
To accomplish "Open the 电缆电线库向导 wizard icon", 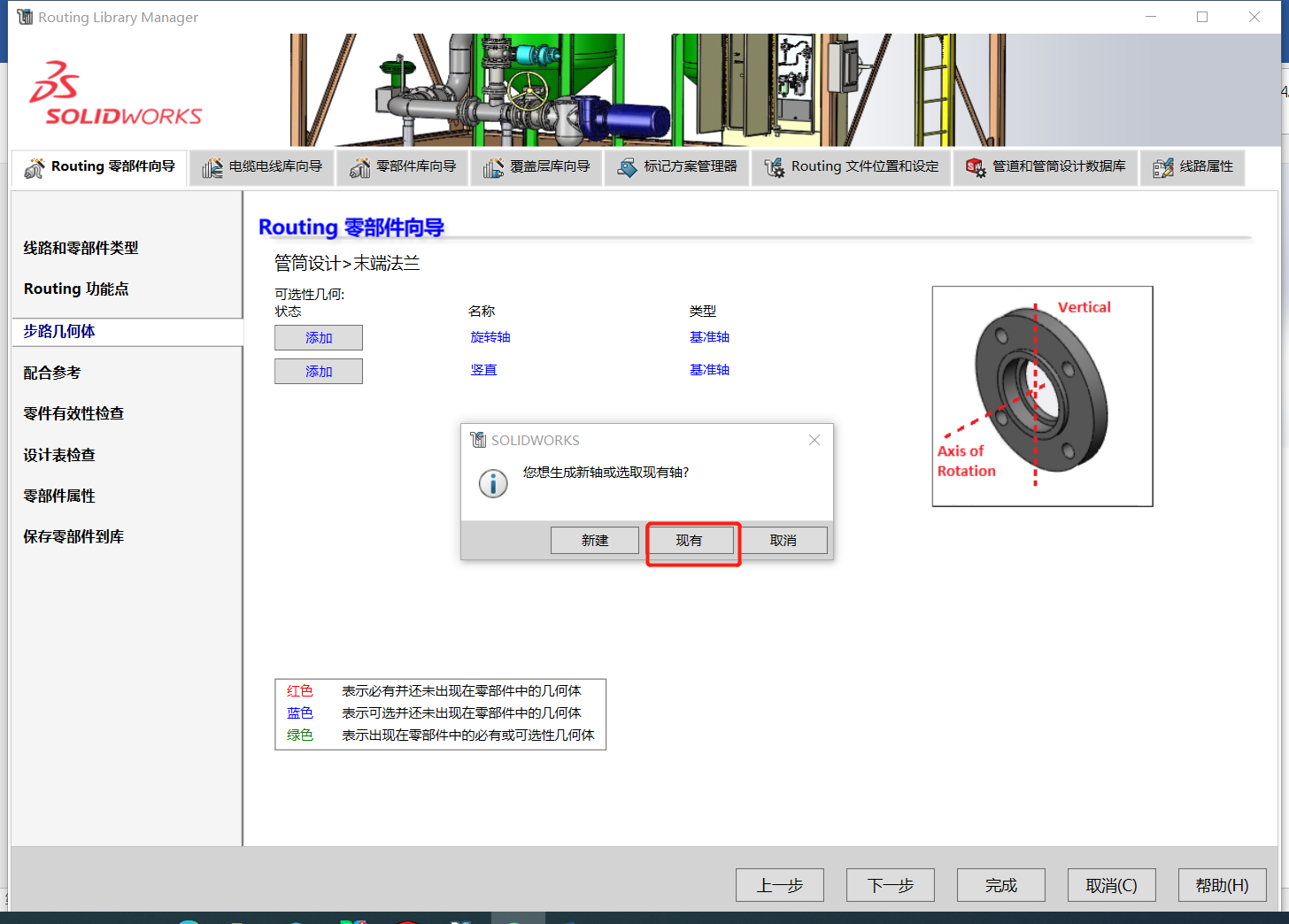I will (x=212, y=167).
